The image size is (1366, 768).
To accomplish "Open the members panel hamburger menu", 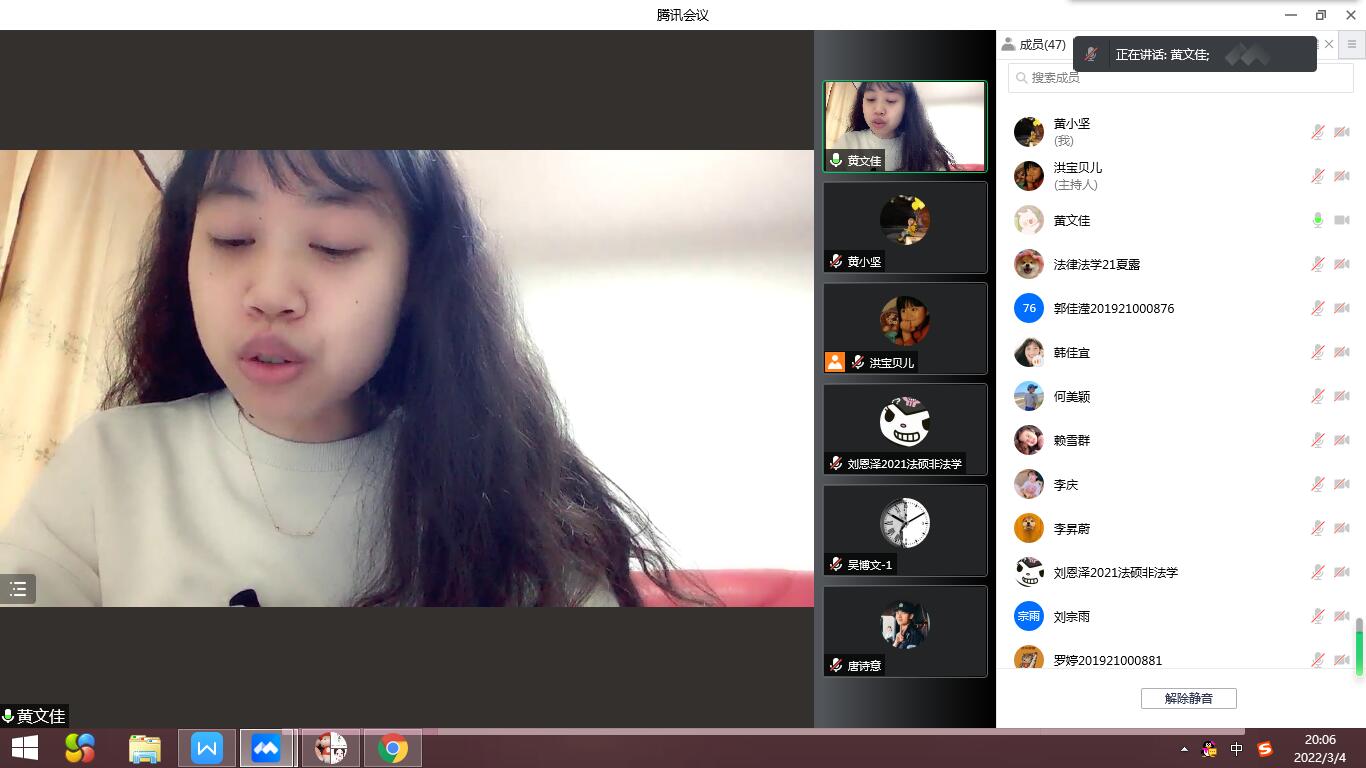I will point(1352,44).
